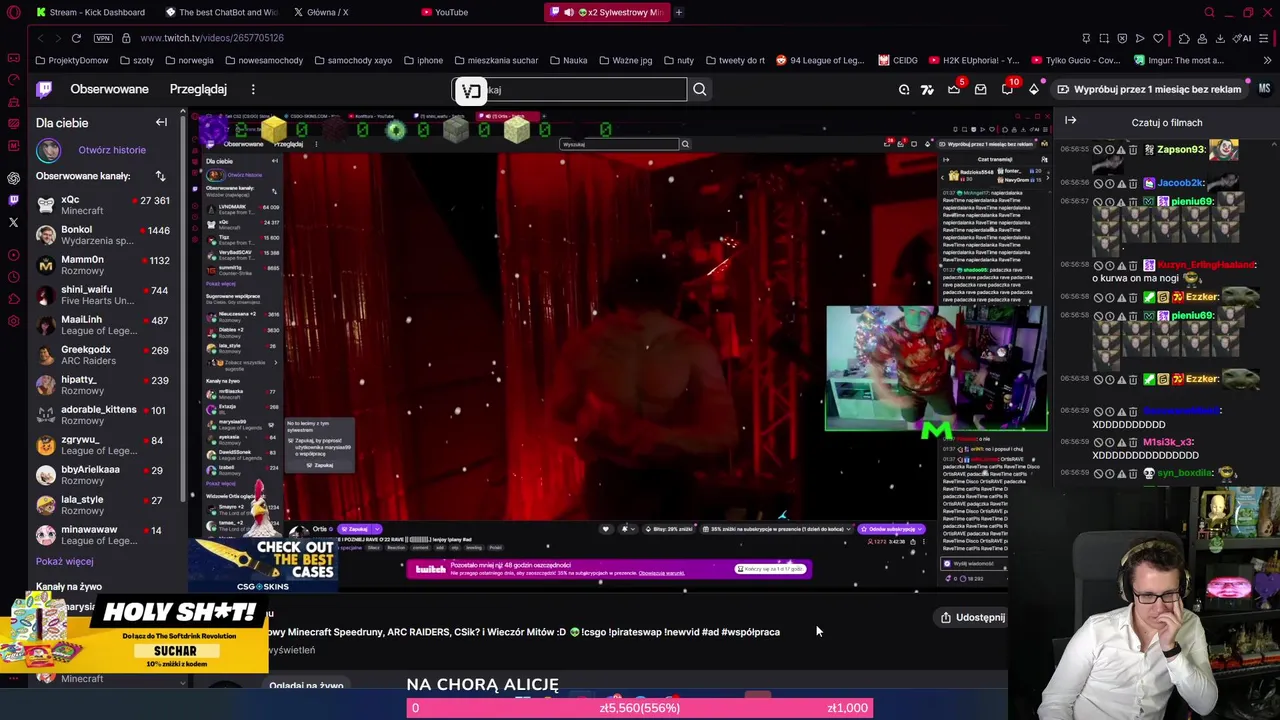Open shini_waifu channel in the sidebar
Viewport: 1280px width, 720px height.
[x=103, y=295]
